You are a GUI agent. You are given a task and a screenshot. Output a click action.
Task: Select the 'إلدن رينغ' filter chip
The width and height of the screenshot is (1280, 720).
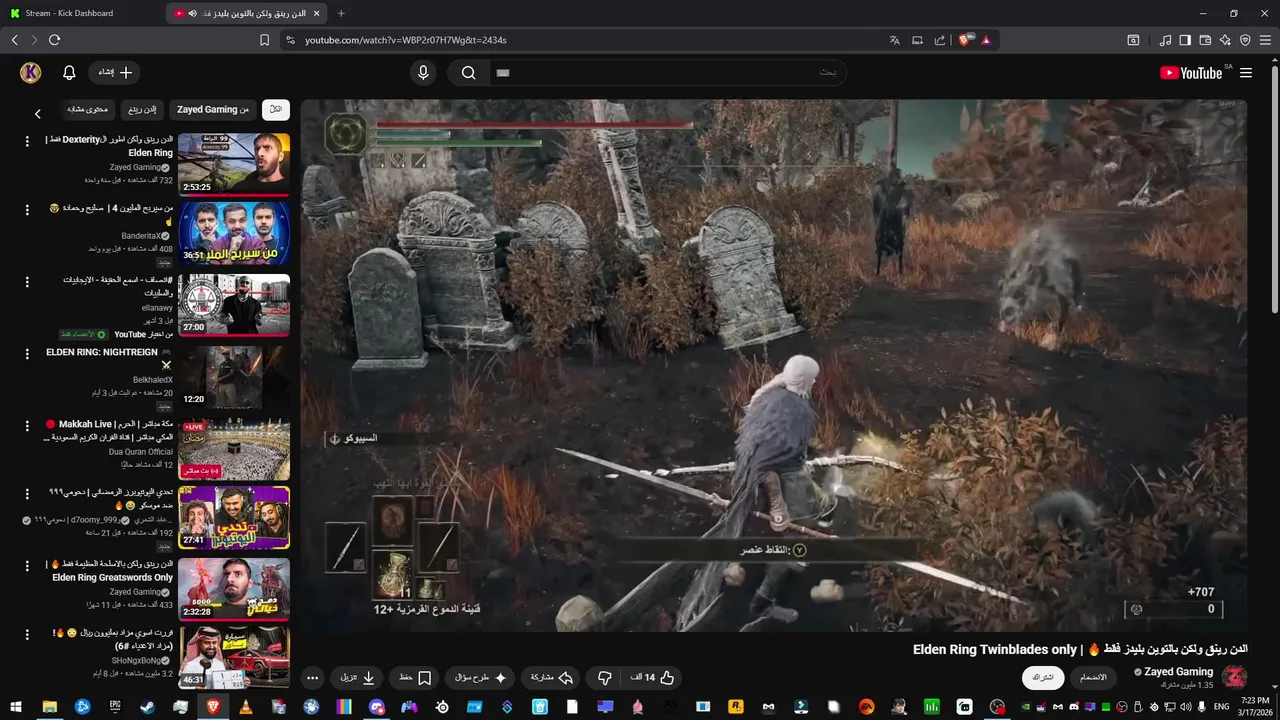pos(142,109)
